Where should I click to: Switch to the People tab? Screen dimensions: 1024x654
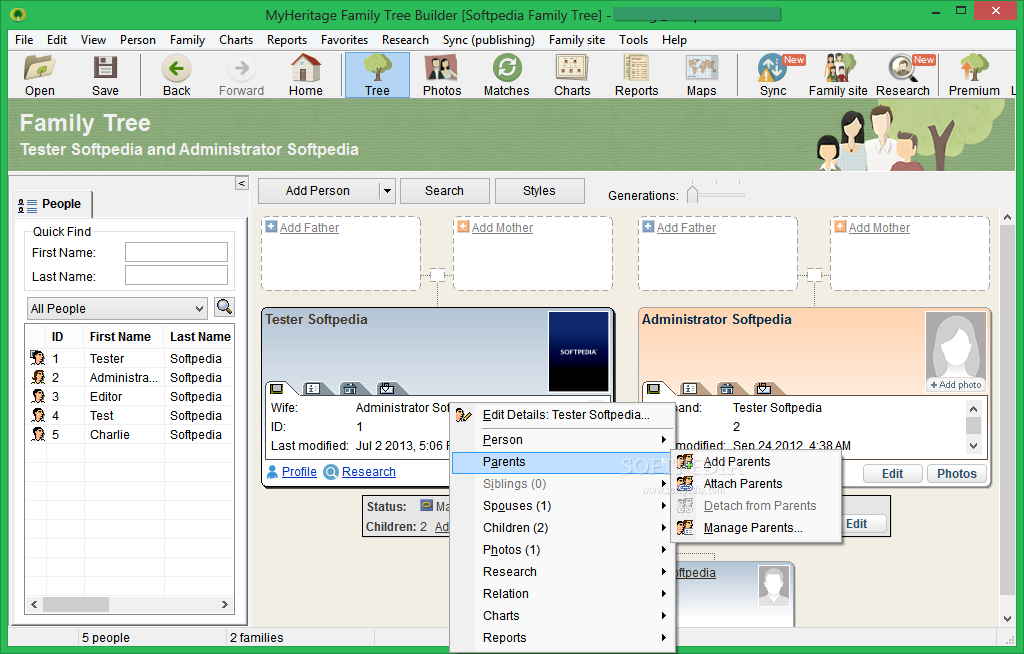53,204
